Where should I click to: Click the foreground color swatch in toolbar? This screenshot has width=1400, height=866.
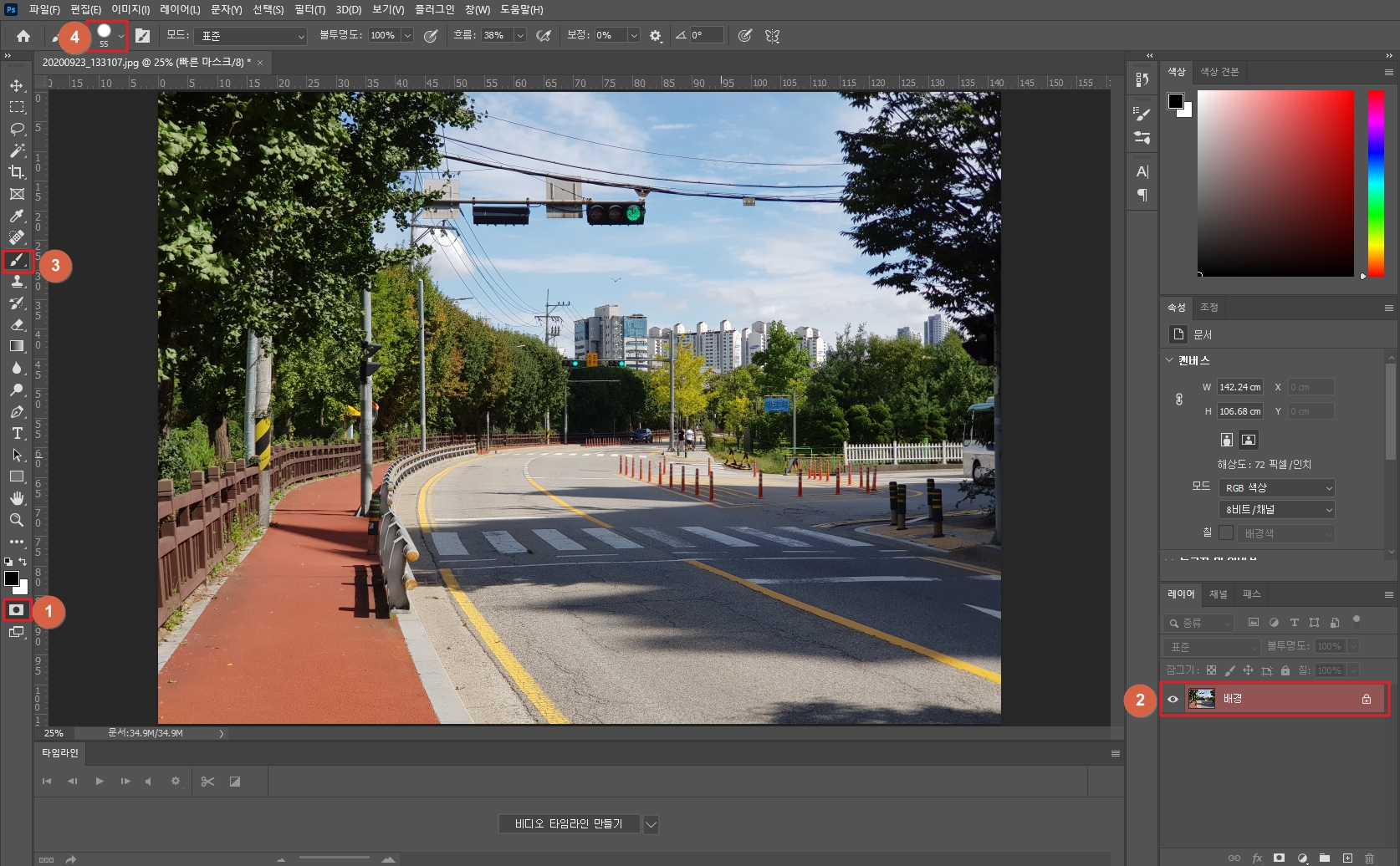[x=11, y=578]
